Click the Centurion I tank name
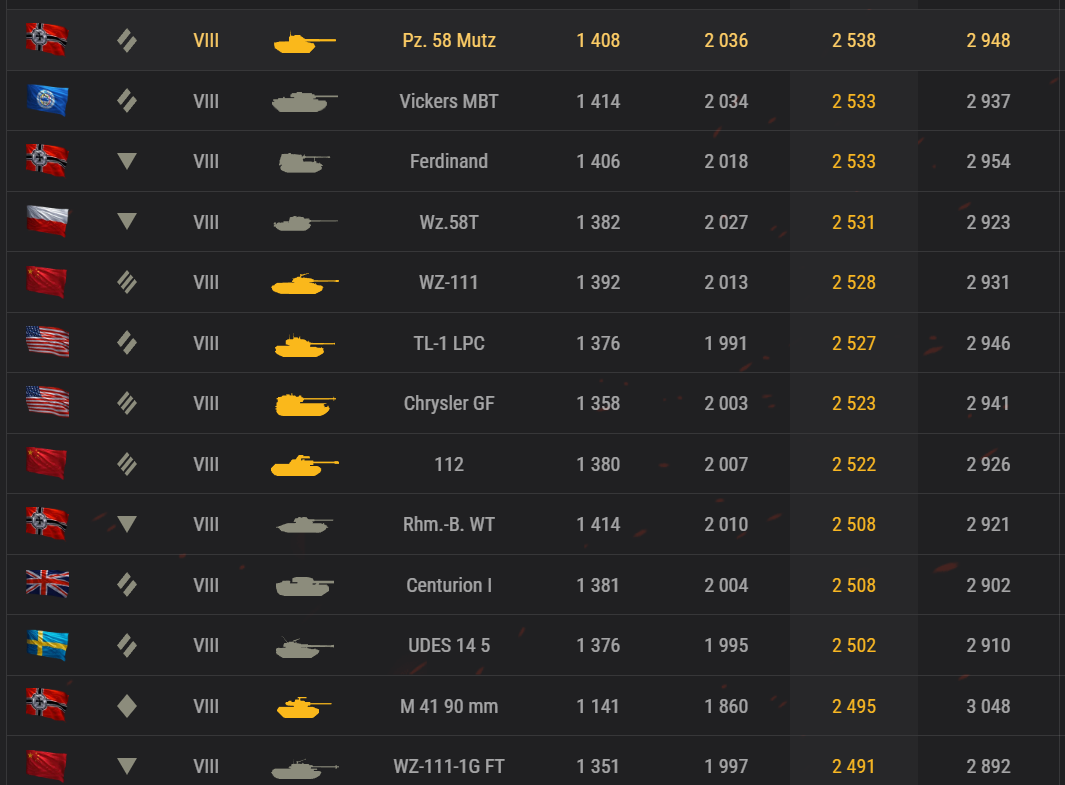 pos(449,585)
